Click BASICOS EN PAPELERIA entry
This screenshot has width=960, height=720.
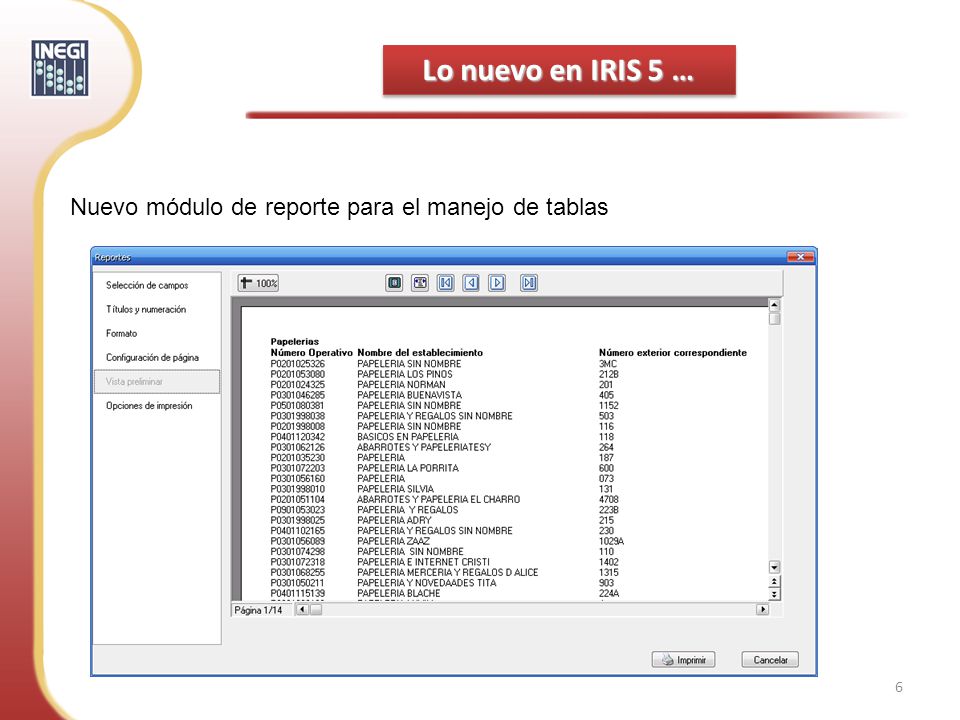coord(408,437)
